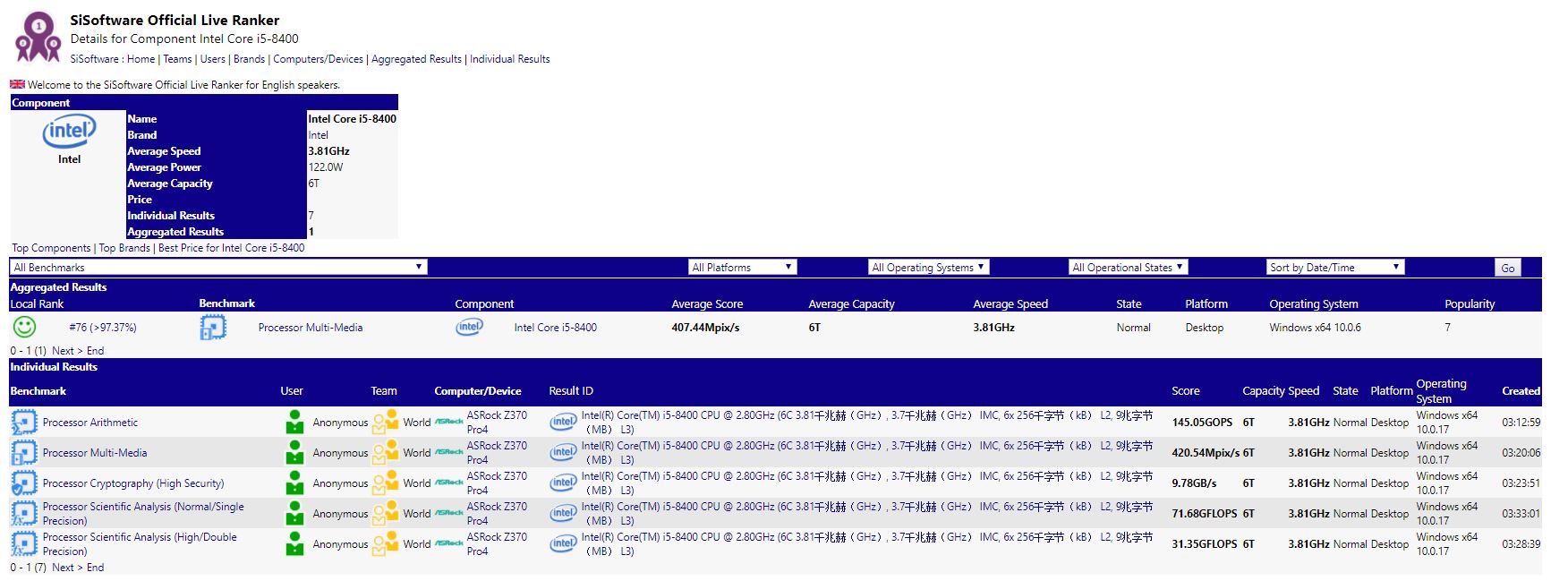
Task: Open the All Benchmarks dropdown
Action: pos(217,268)
